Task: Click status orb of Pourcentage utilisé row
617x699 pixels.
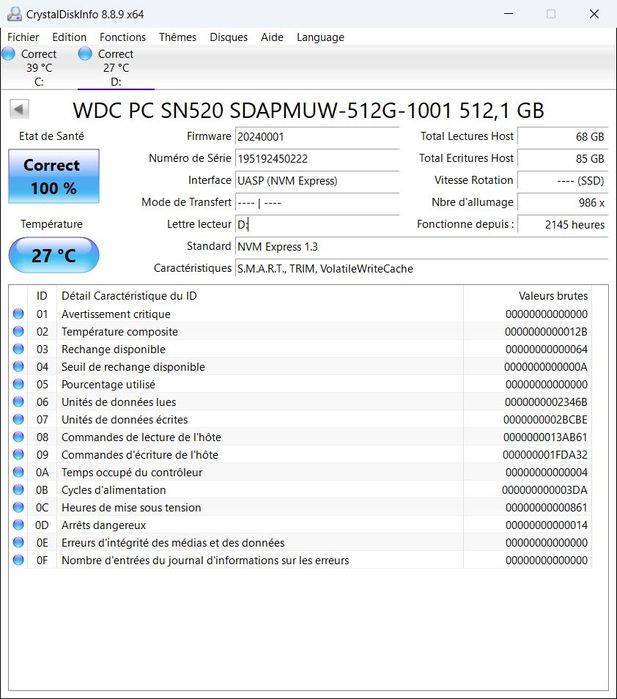Action: pos(18,384)
